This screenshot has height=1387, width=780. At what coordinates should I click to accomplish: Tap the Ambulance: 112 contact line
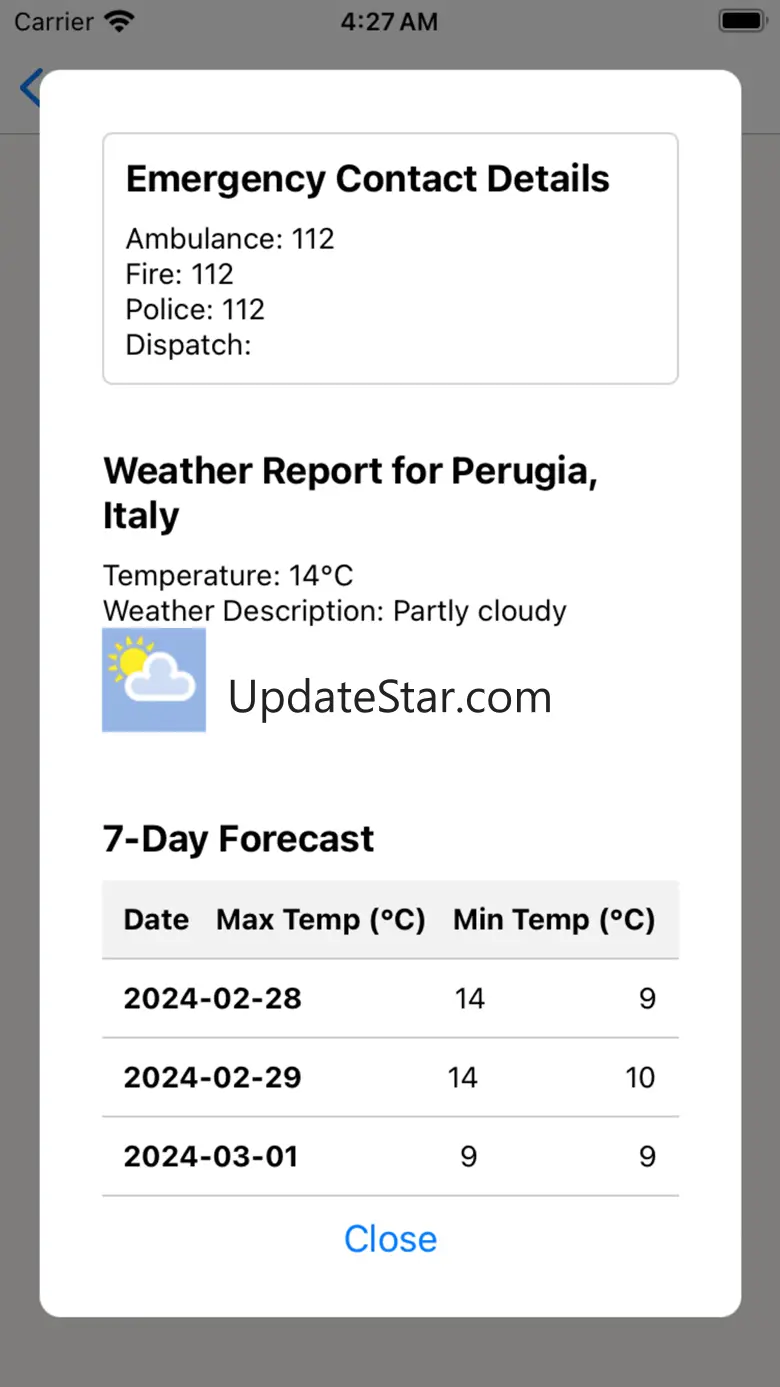point(230,239)
